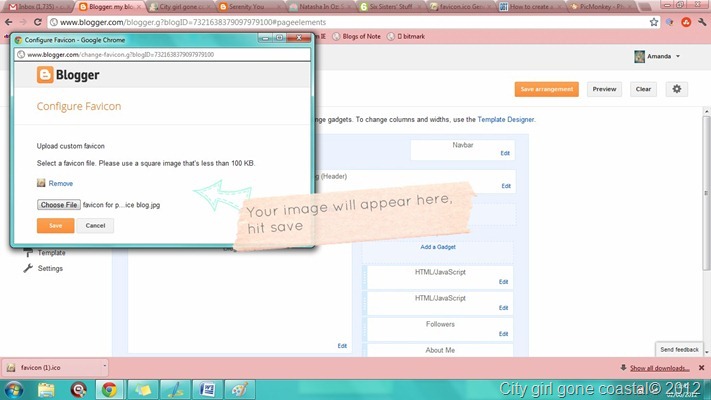This screenshot has height=400, width=711.
Task: Click the Settings wrench in the sidebar
Action: point(28,268)
